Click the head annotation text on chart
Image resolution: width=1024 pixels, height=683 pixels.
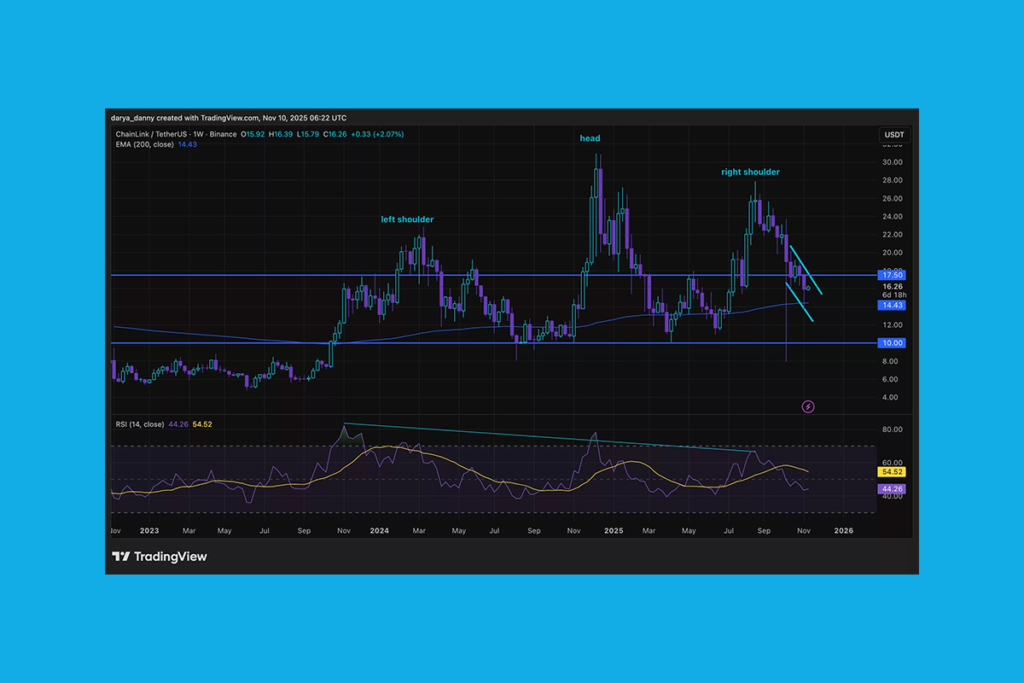[590, 138]
